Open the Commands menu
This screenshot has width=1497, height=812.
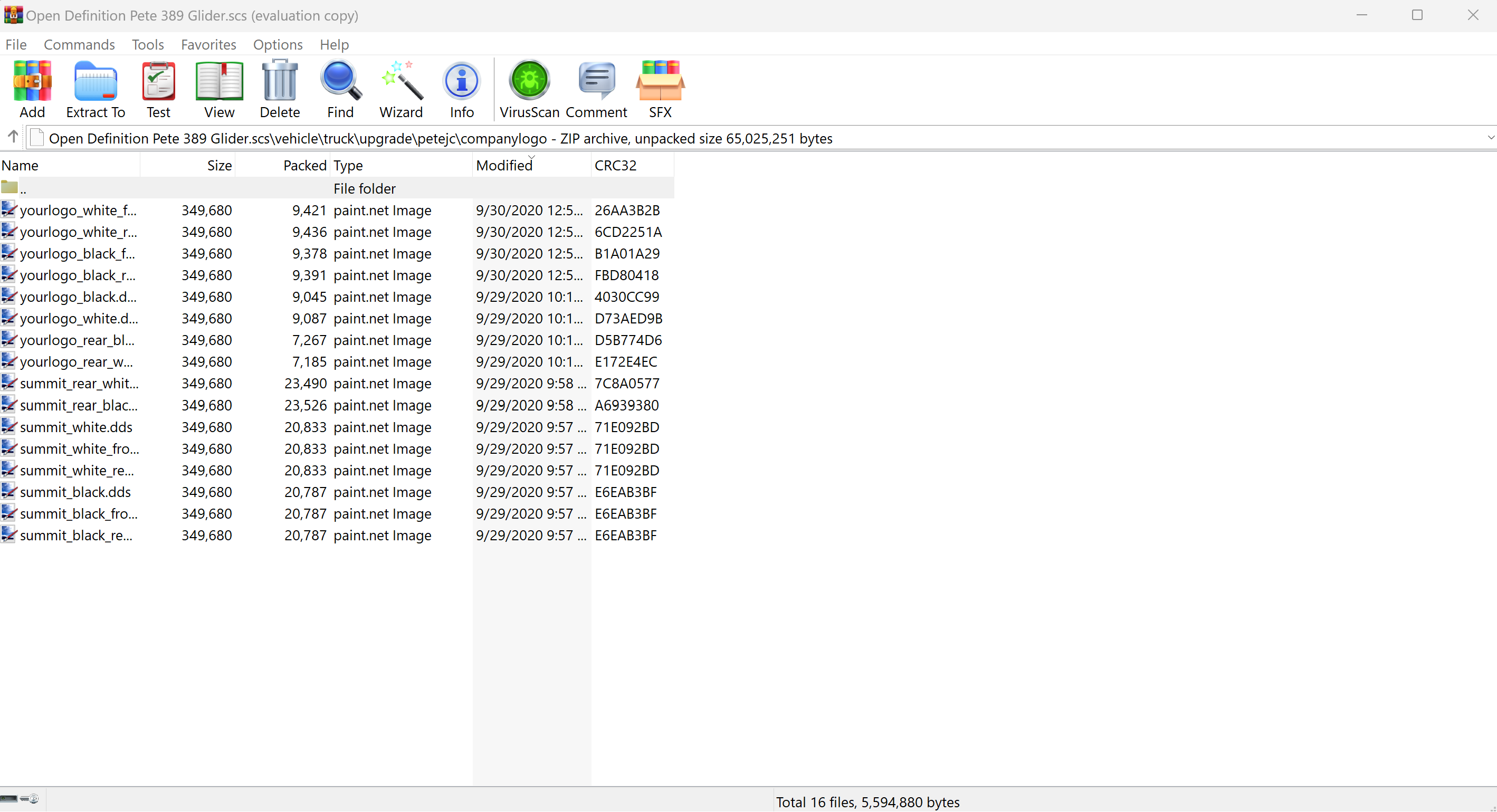(79, 45)
